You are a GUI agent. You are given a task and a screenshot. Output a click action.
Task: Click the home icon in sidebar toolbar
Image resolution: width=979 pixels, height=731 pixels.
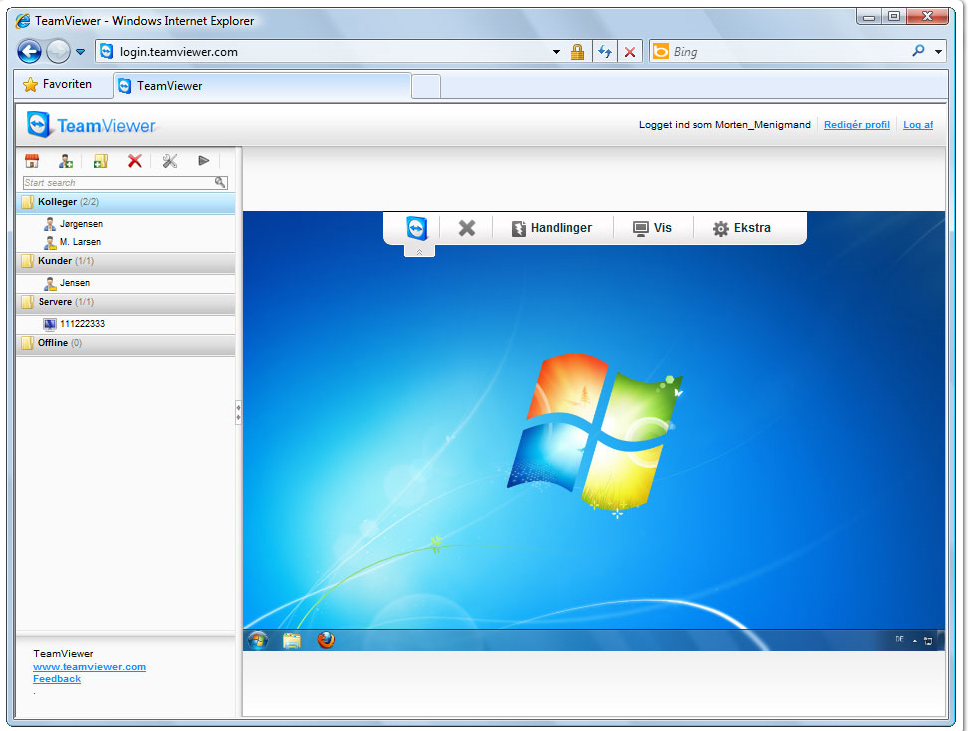32,161
